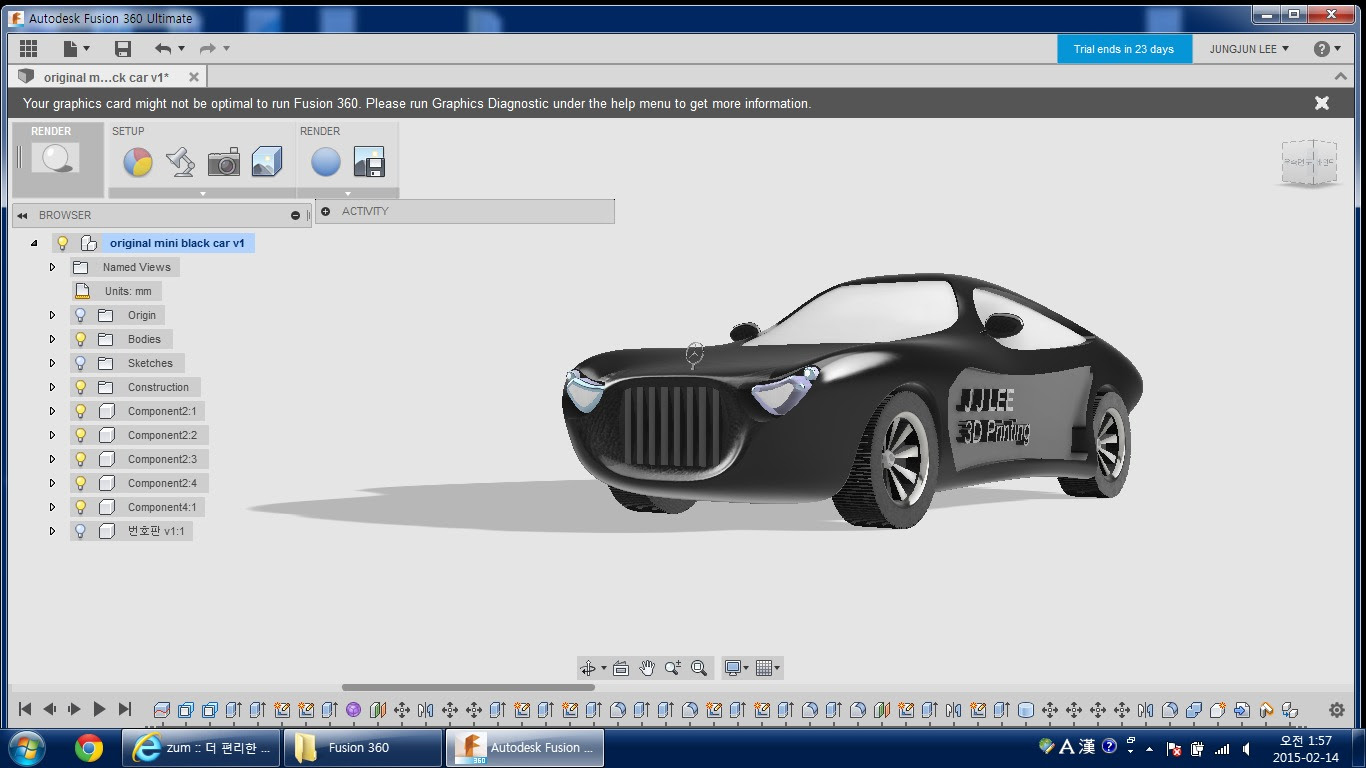Show the 번호판 v1:1 component via bulb
The height and width of the screenshot is (768, 1366).
tap(81, 531)
